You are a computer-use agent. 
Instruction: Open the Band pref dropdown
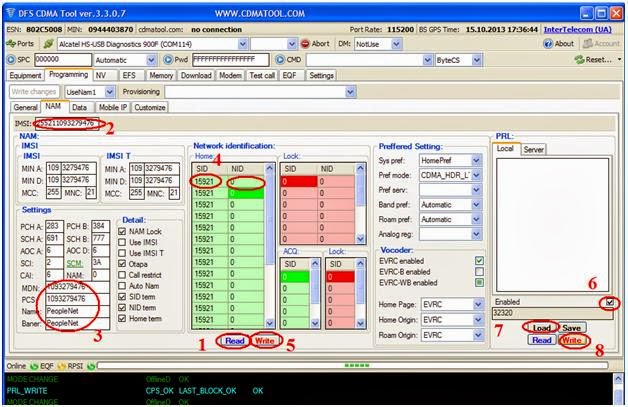click(476, 205)
